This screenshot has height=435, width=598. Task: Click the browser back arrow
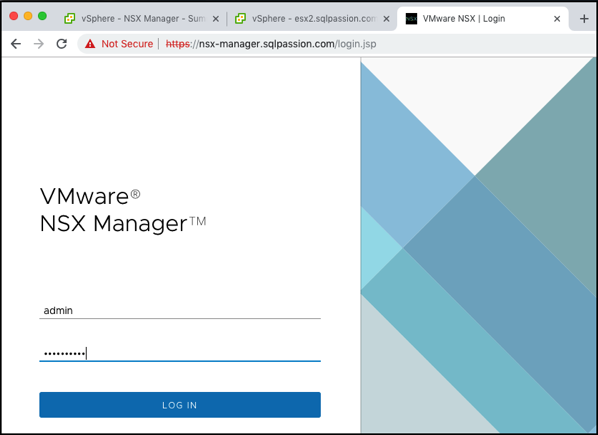pos(16,44)
